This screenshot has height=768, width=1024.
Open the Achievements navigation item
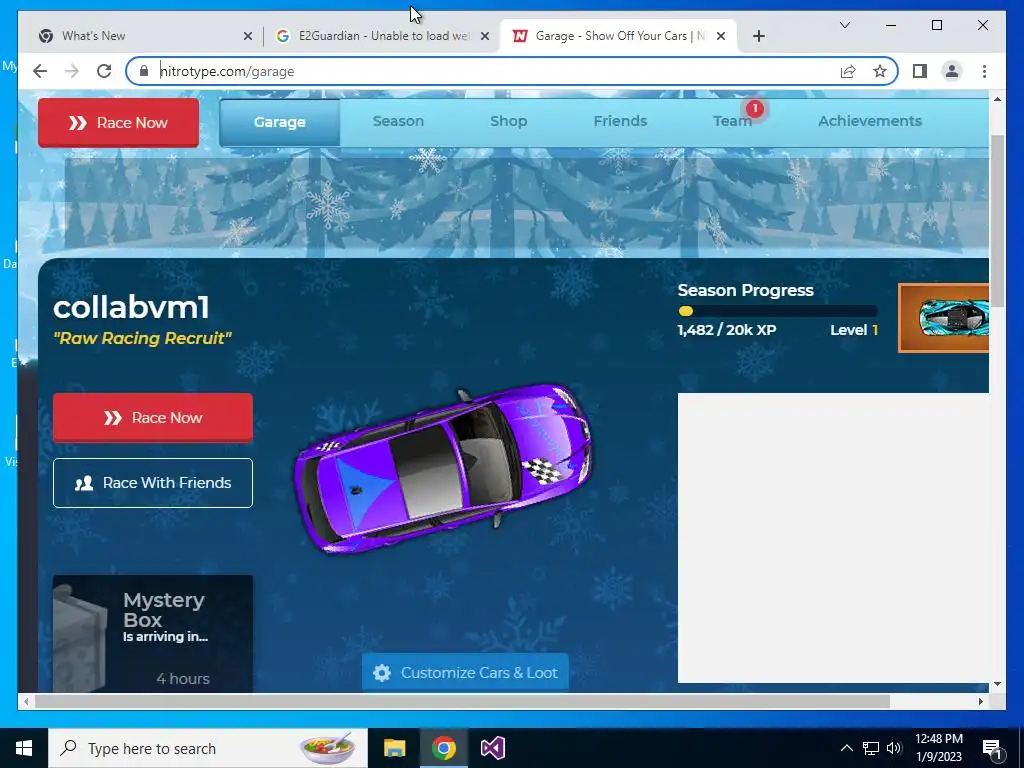coord(870,121)
